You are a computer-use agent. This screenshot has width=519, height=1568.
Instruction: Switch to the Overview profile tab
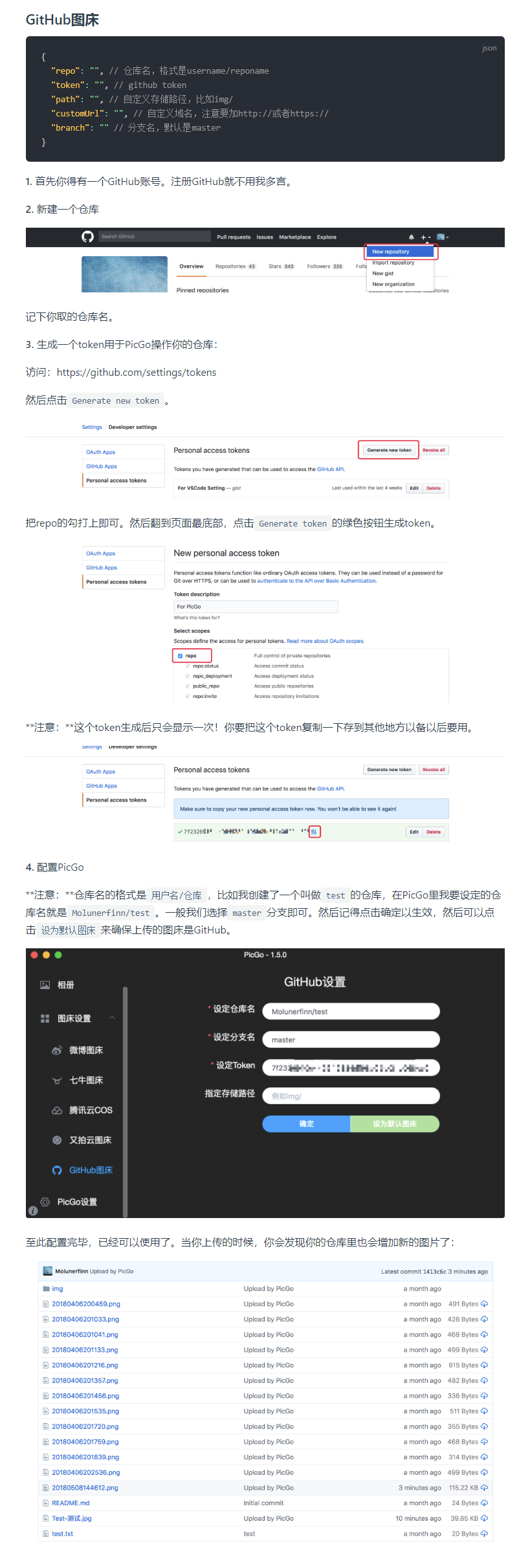[x=192, y=267]
